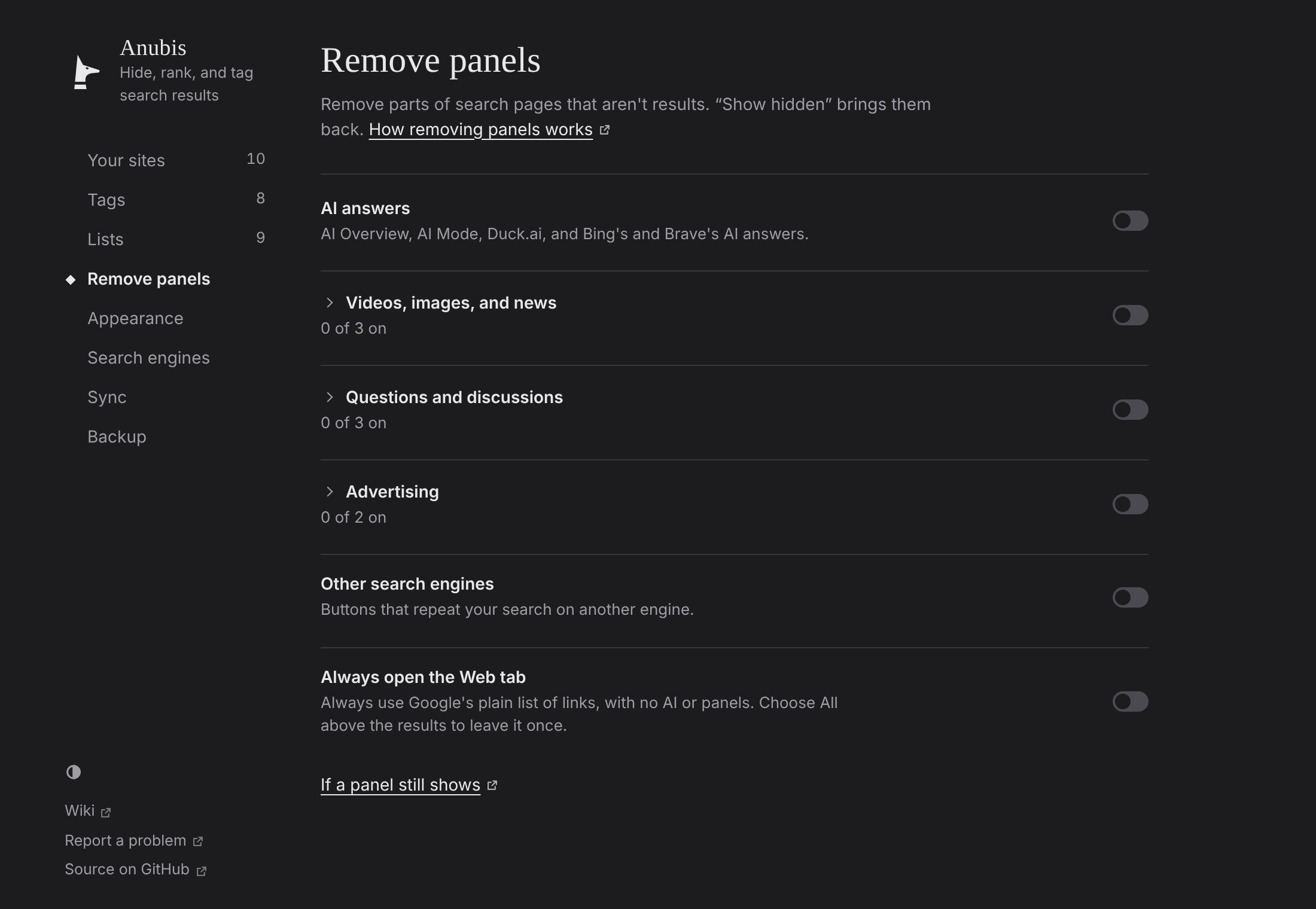Screen dimensions: 1316x909
Task: Follow the If a panel still shows link
Action: (400, 785)
